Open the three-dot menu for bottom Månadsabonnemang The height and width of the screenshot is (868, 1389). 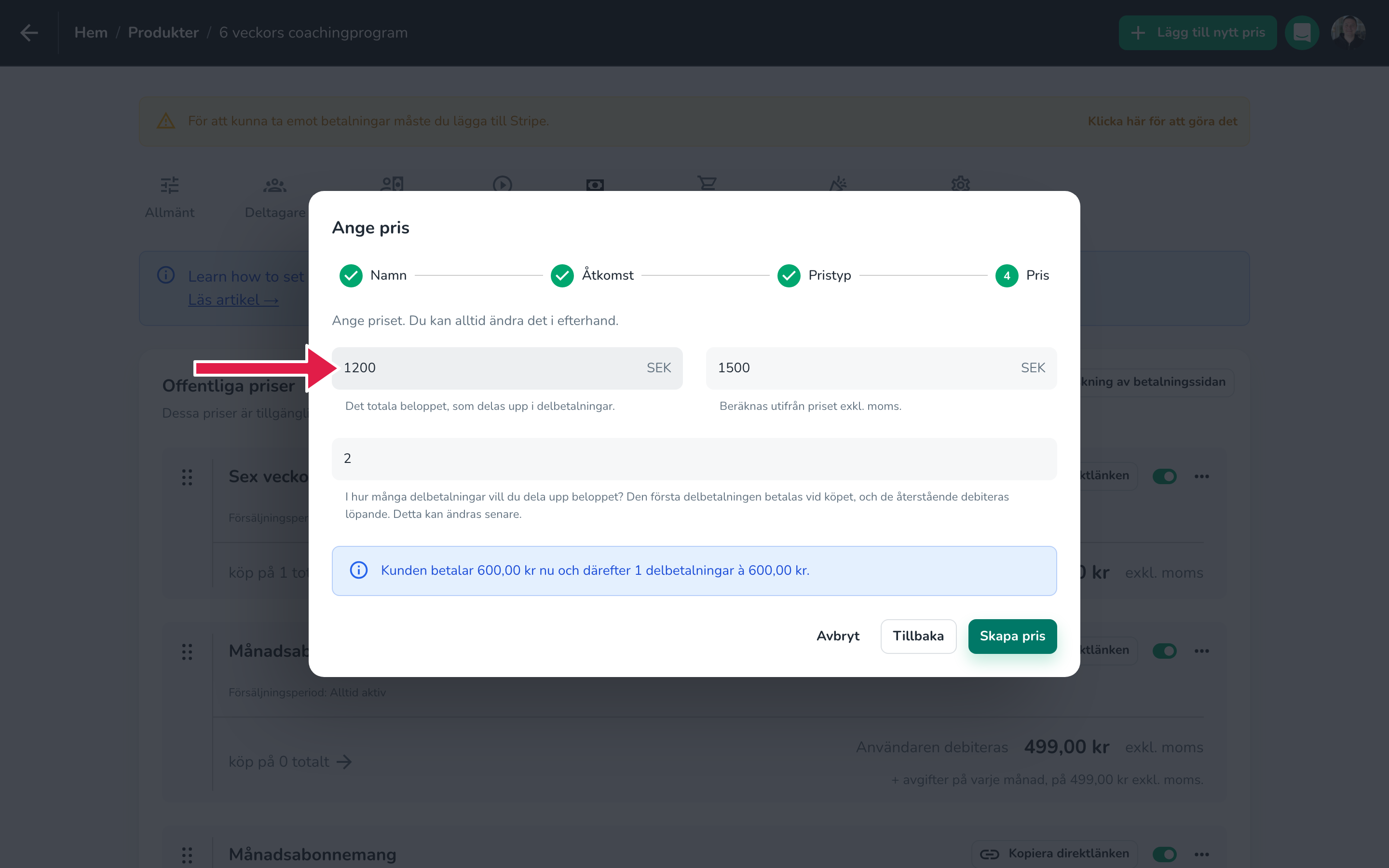point(1202,854)
